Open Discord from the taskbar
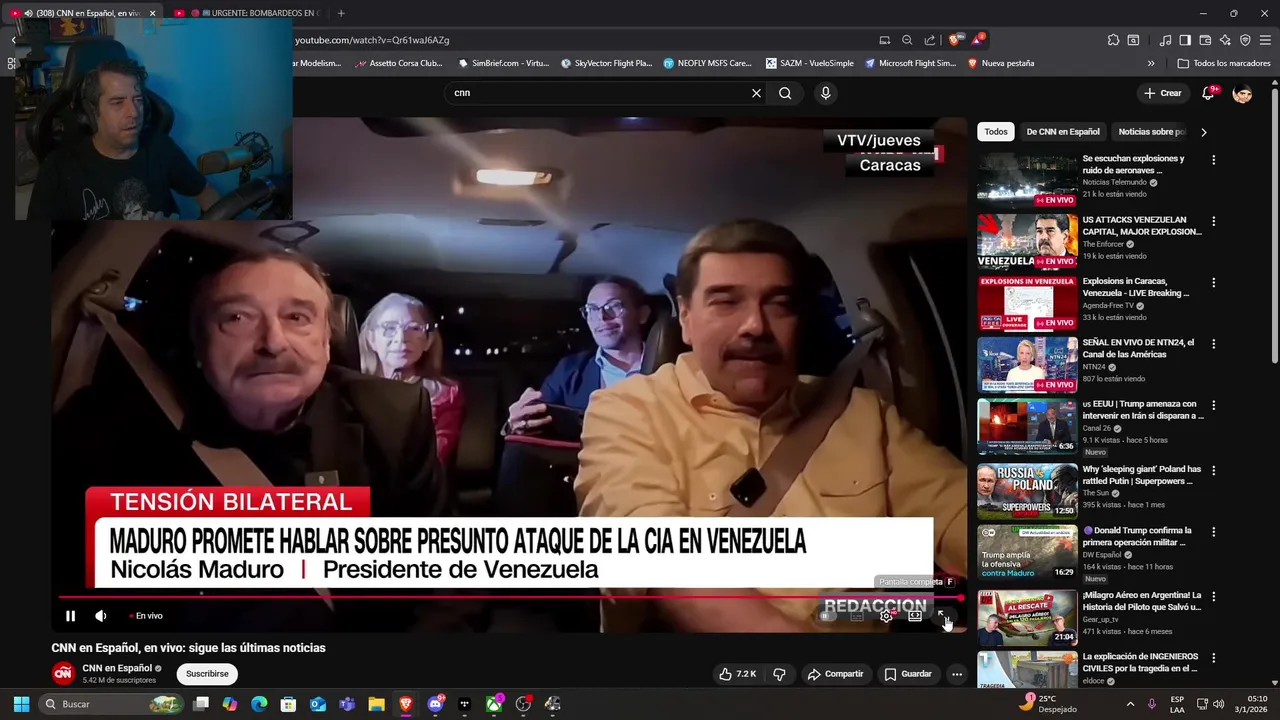This screenshot has width=1280, height=720. (435, 704)
